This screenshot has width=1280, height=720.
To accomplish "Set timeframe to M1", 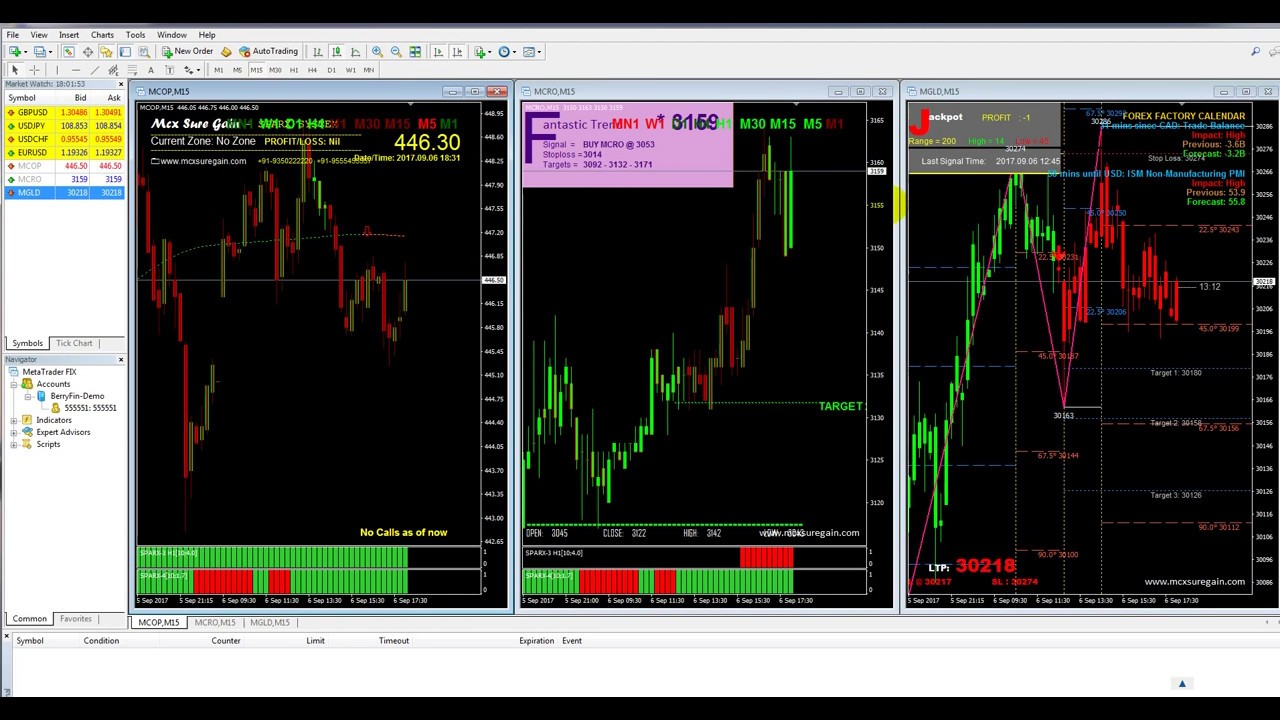I will 218,70.
